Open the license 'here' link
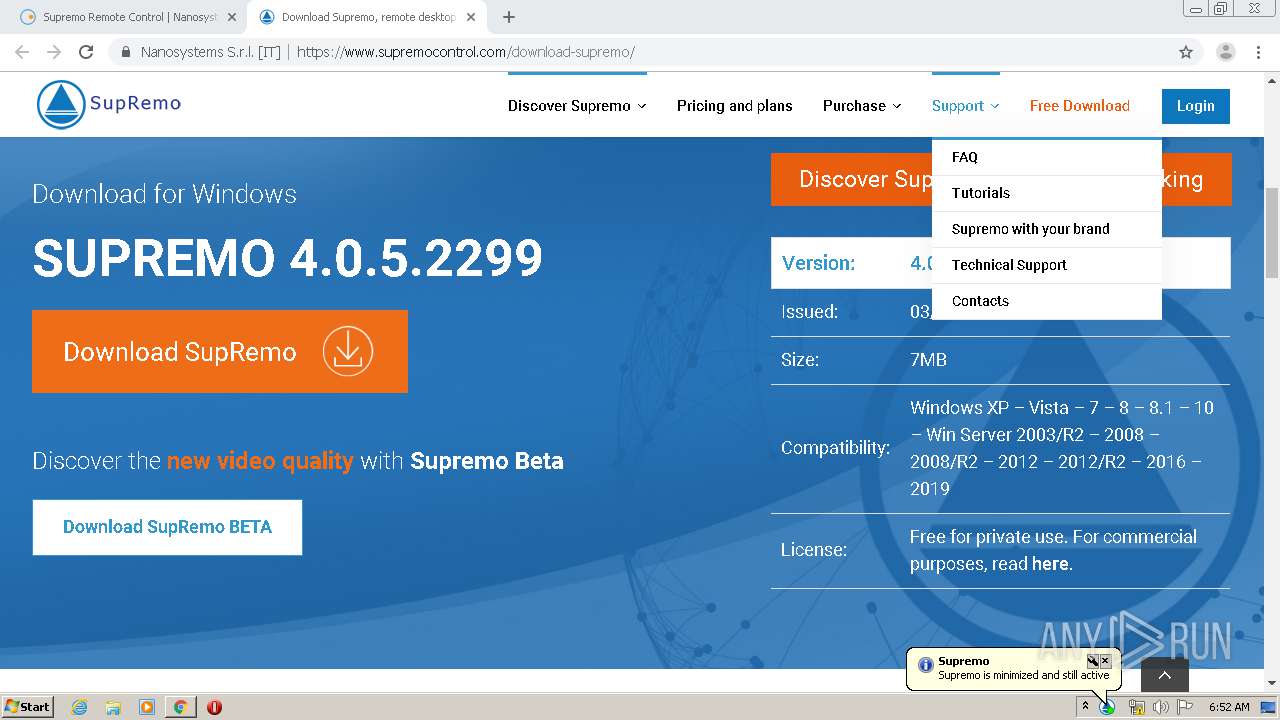Viewport: 1280px width, 720px height. pos(1050,564)
